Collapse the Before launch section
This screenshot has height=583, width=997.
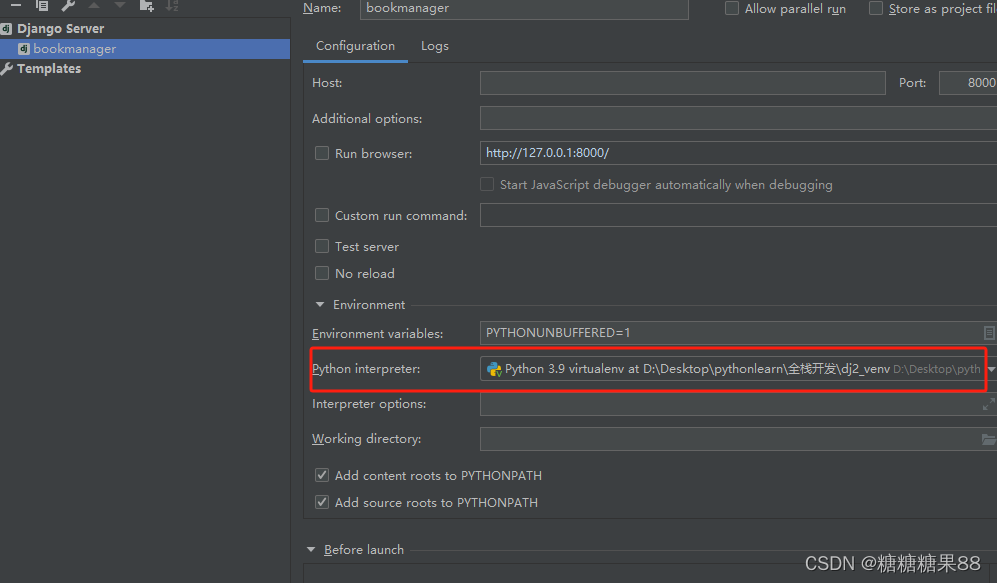[x=311, y=549]
